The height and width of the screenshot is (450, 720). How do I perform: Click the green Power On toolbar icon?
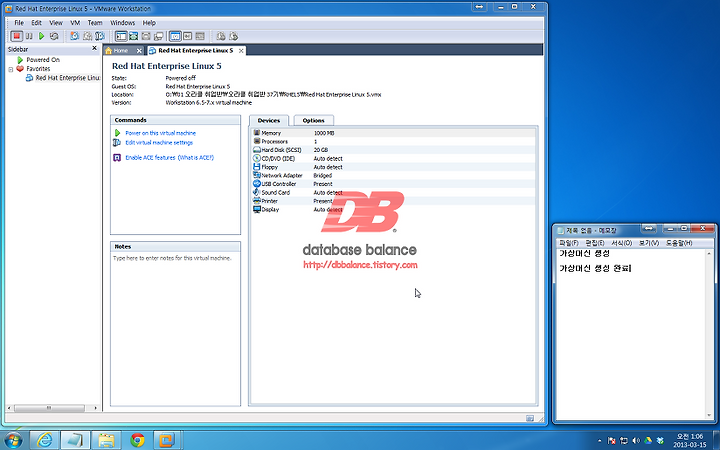[x=41, y=36]
